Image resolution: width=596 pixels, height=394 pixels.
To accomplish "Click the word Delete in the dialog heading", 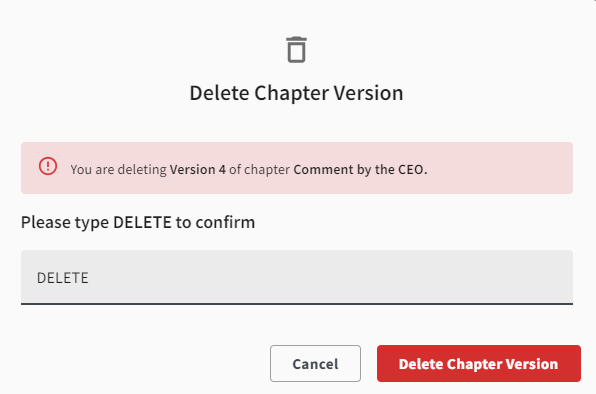I will pos(219,93).
